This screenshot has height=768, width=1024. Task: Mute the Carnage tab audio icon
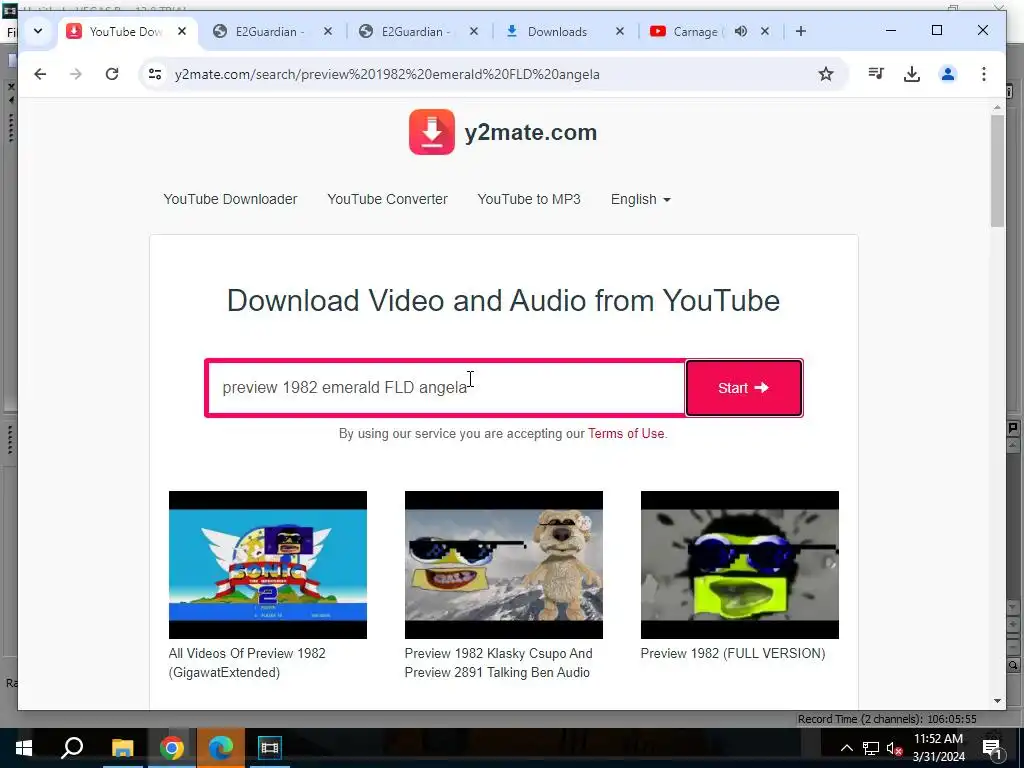point(741,31)
